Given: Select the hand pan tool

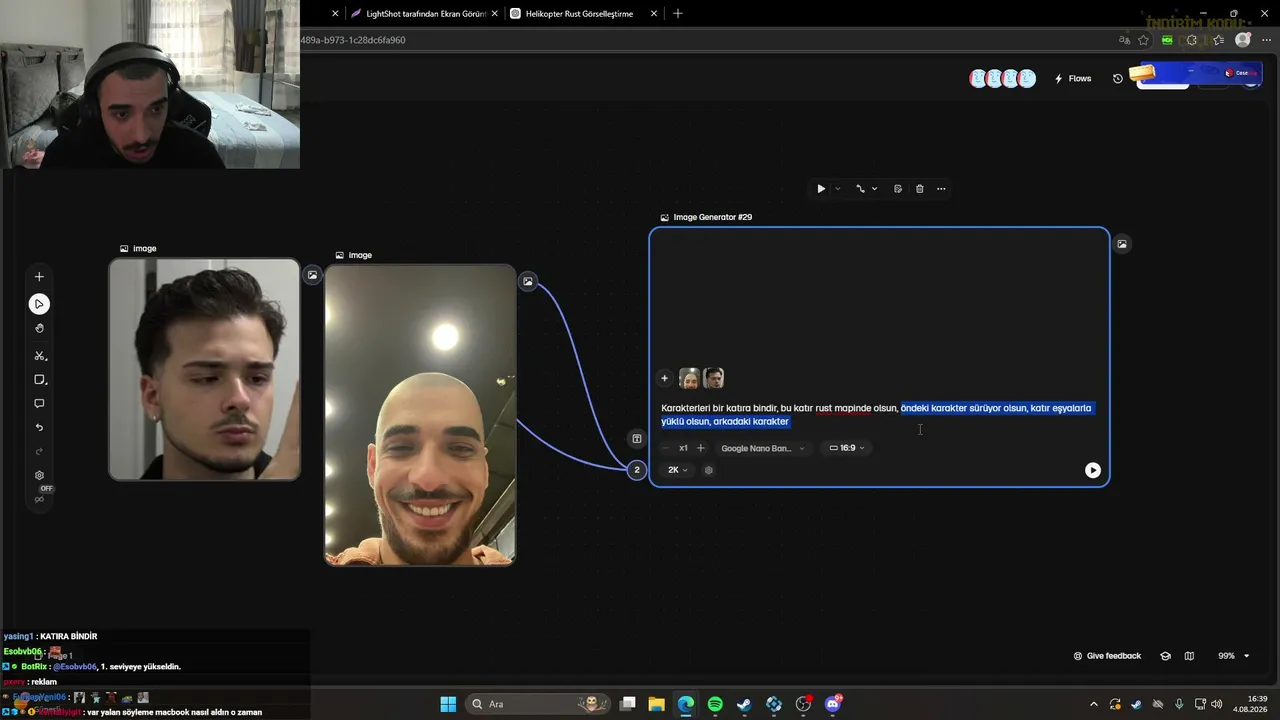Looking at the screenshot, I should pos(39,328).
